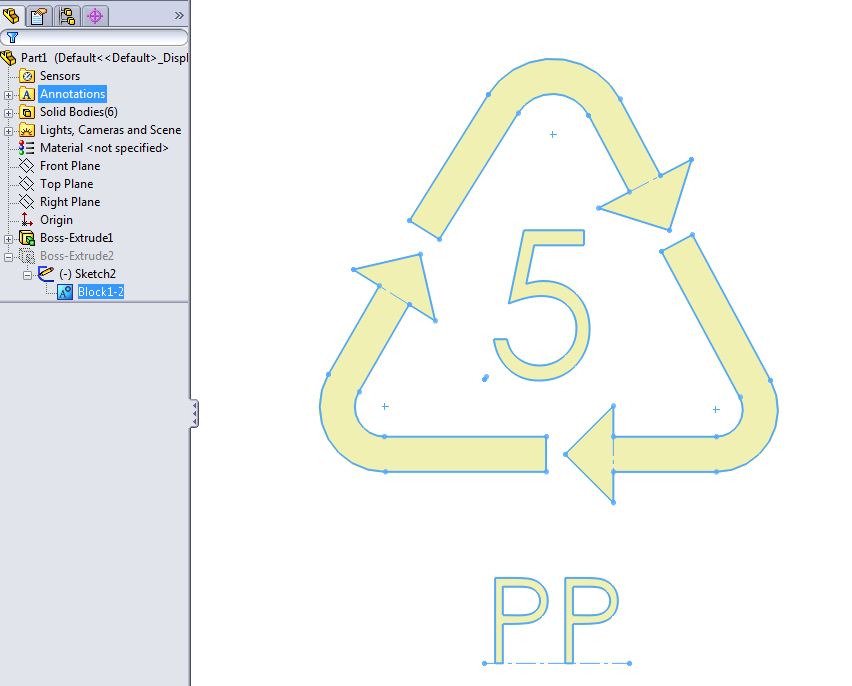Select the Annotations tree item
Screen dimensions: 852x686
(73, 93)
